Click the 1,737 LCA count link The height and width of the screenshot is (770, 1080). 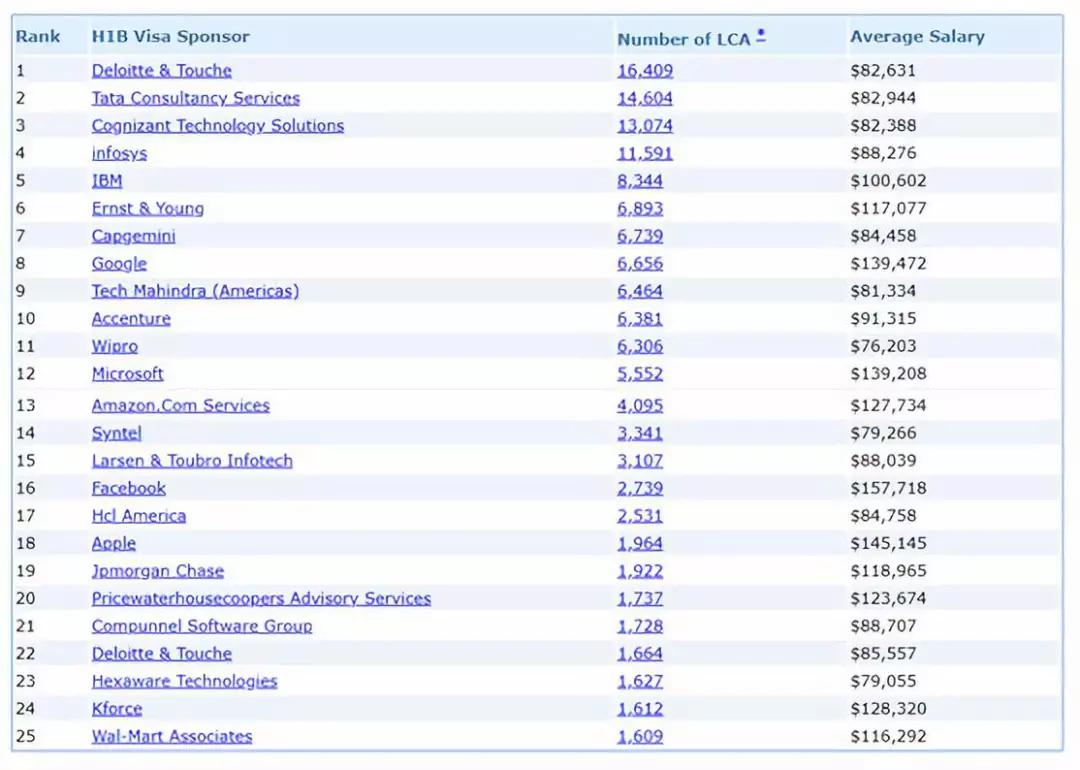(x=640, y=599)
